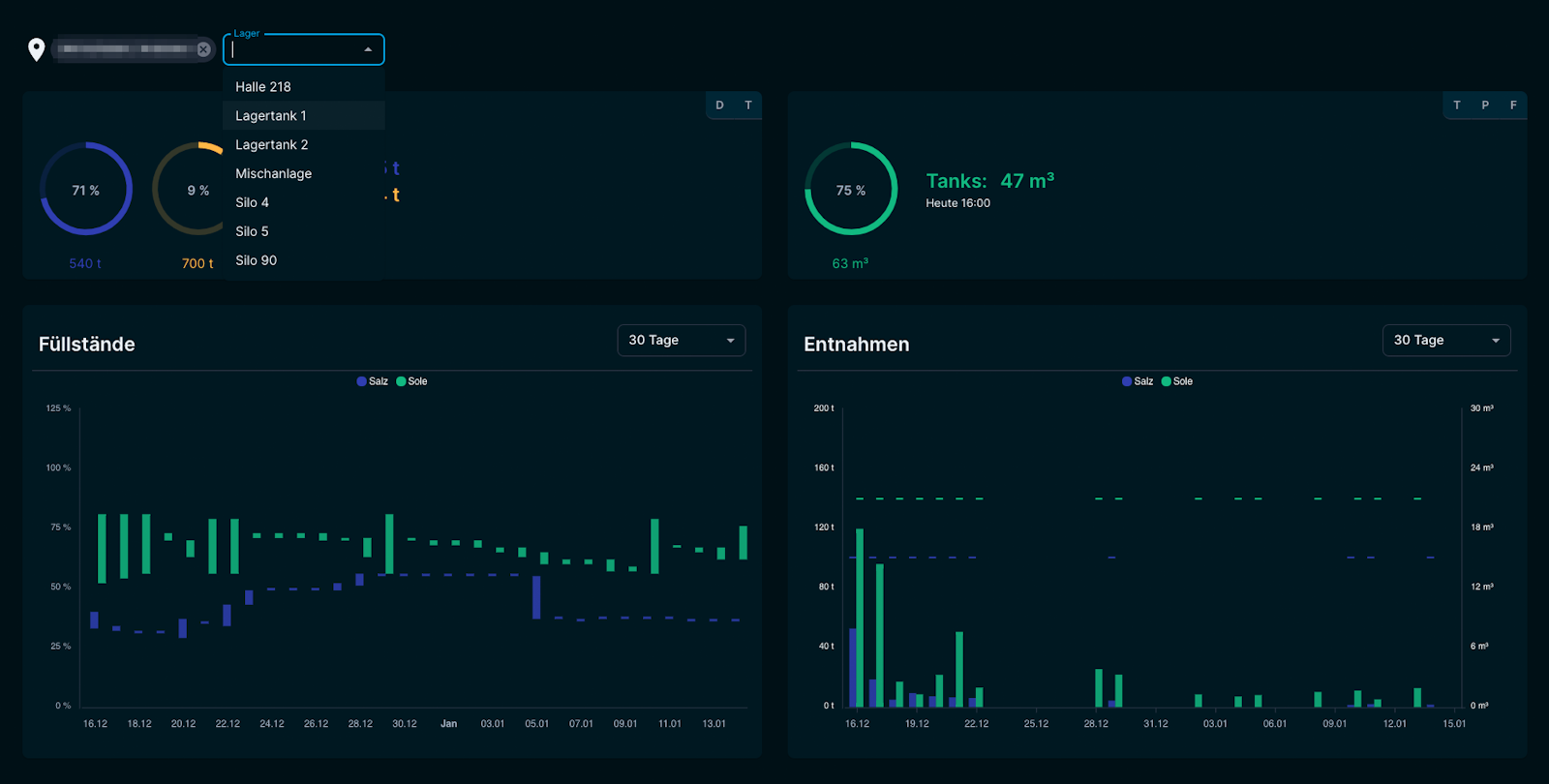
Task: Switch to the D tab
Action: click(719, 106)
